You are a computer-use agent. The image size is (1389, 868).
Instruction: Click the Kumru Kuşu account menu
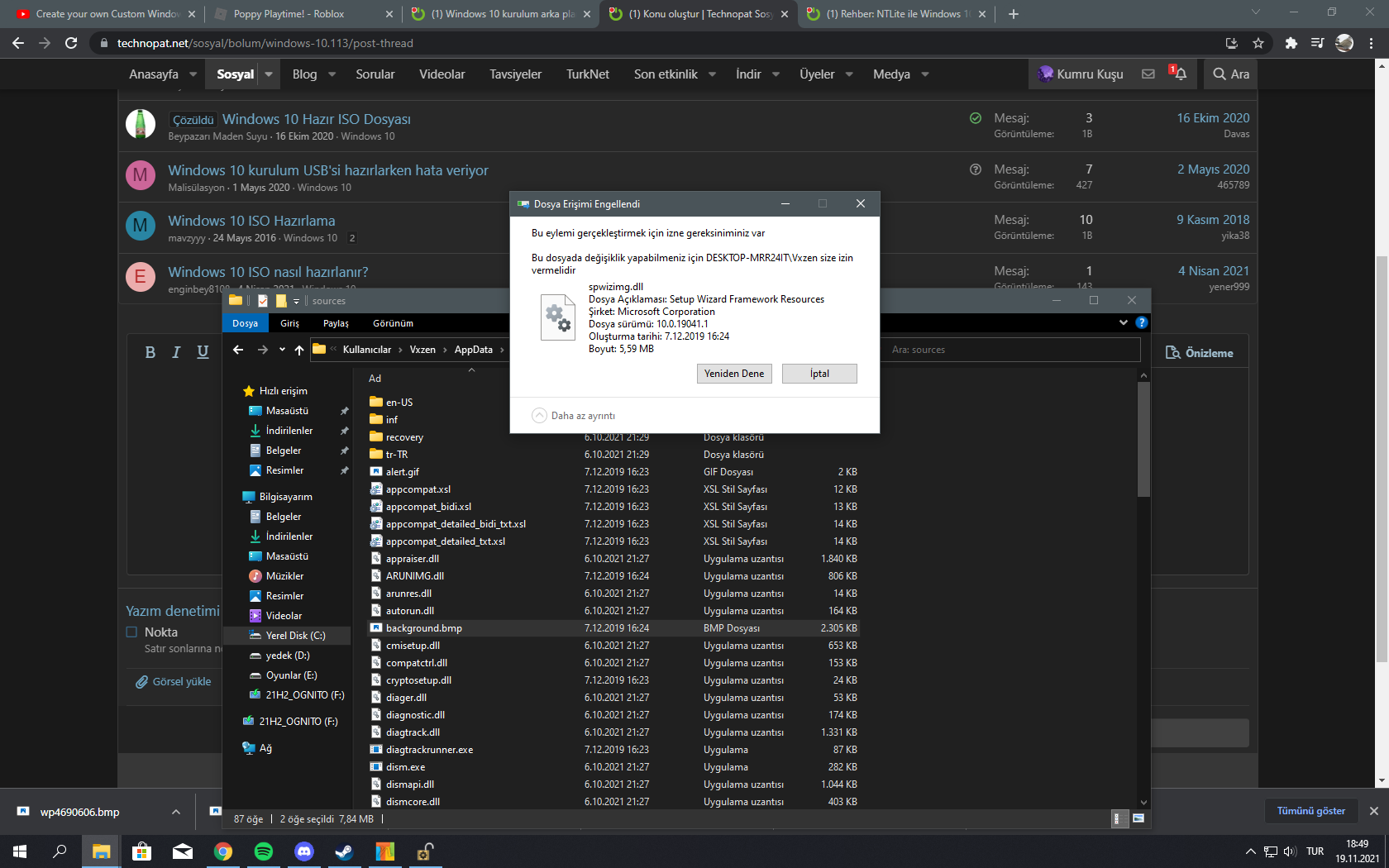click(x=1081, y=74)
